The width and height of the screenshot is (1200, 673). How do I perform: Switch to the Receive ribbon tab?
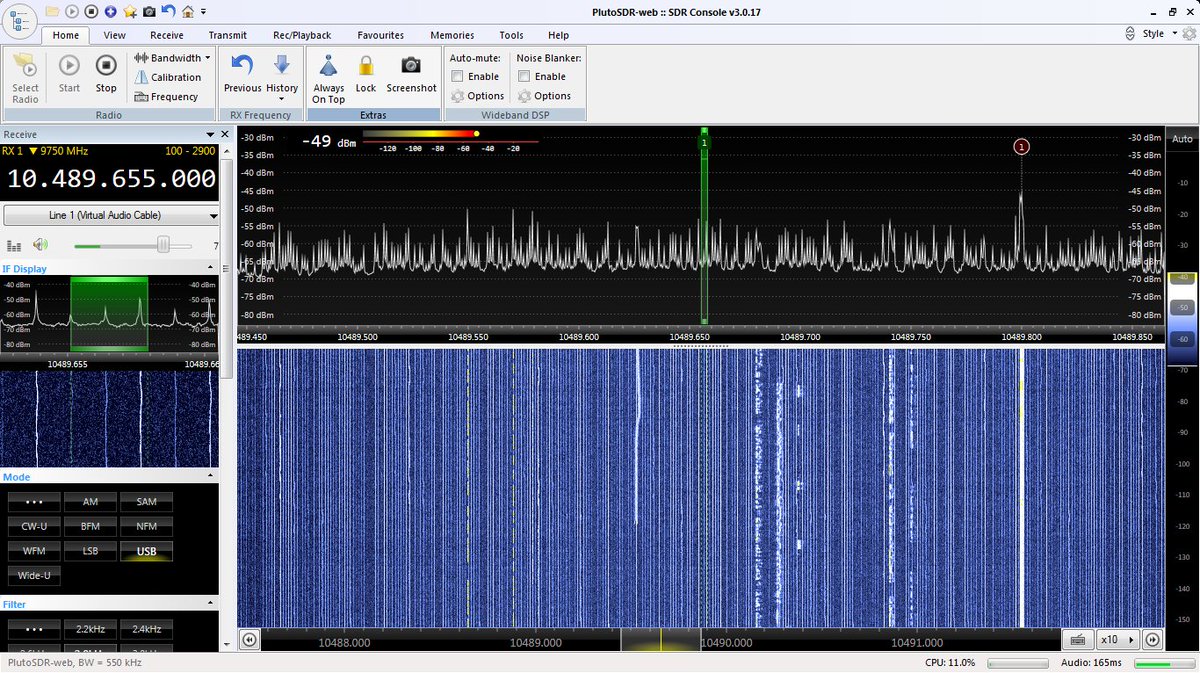pos(167,35)
